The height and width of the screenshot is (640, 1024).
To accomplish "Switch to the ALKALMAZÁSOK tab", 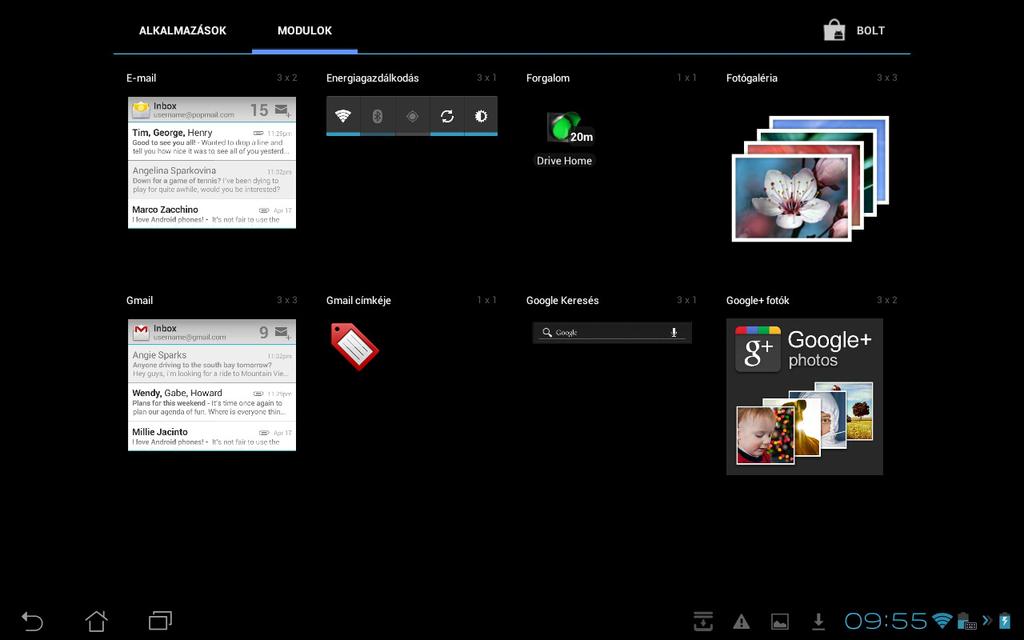I will click(x=182, y=30).
